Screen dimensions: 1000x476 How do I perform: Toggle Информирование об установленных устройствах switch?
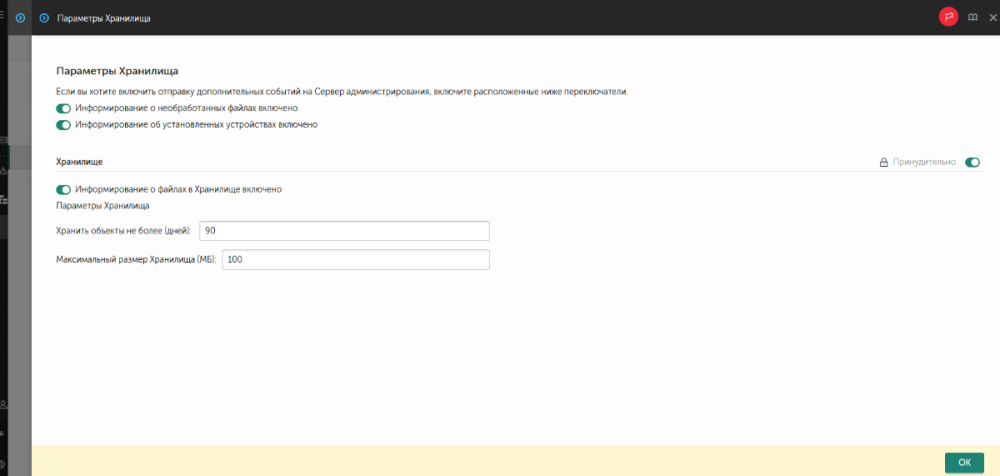pyautogui.click(x=63, y=125)
